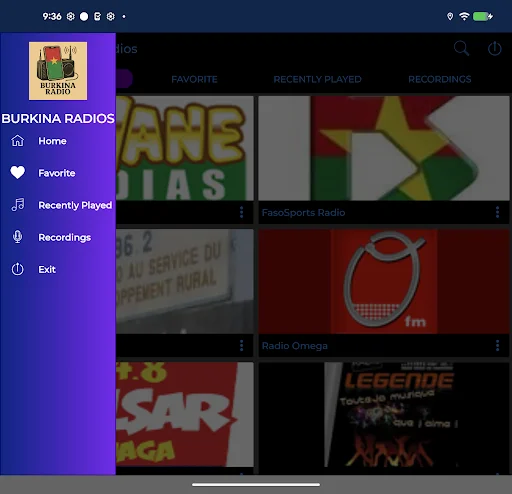Open Favorite in the side drawer
This screenshot has height=494, width=512.
coord(58,173)
